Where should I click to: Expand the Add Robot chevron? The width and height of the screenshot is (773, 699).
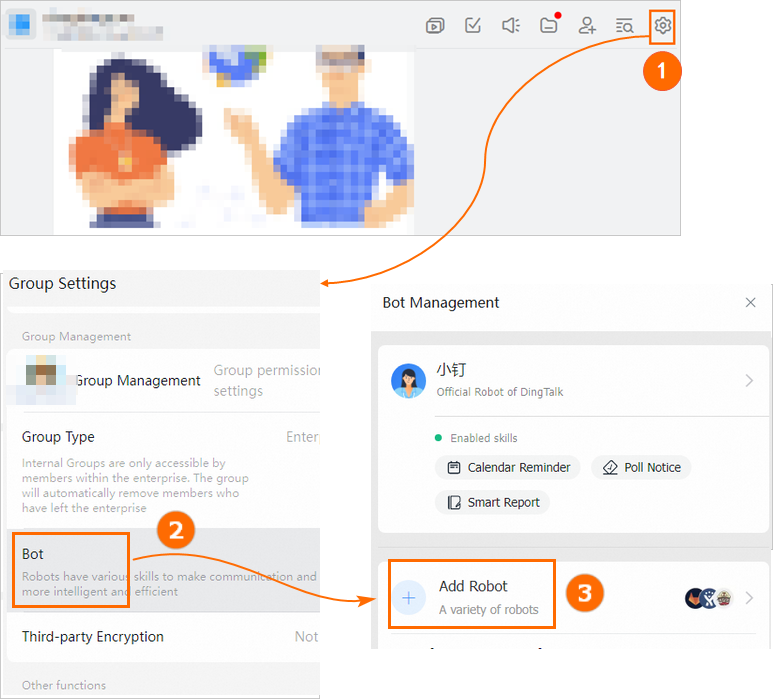coord(749,598)
